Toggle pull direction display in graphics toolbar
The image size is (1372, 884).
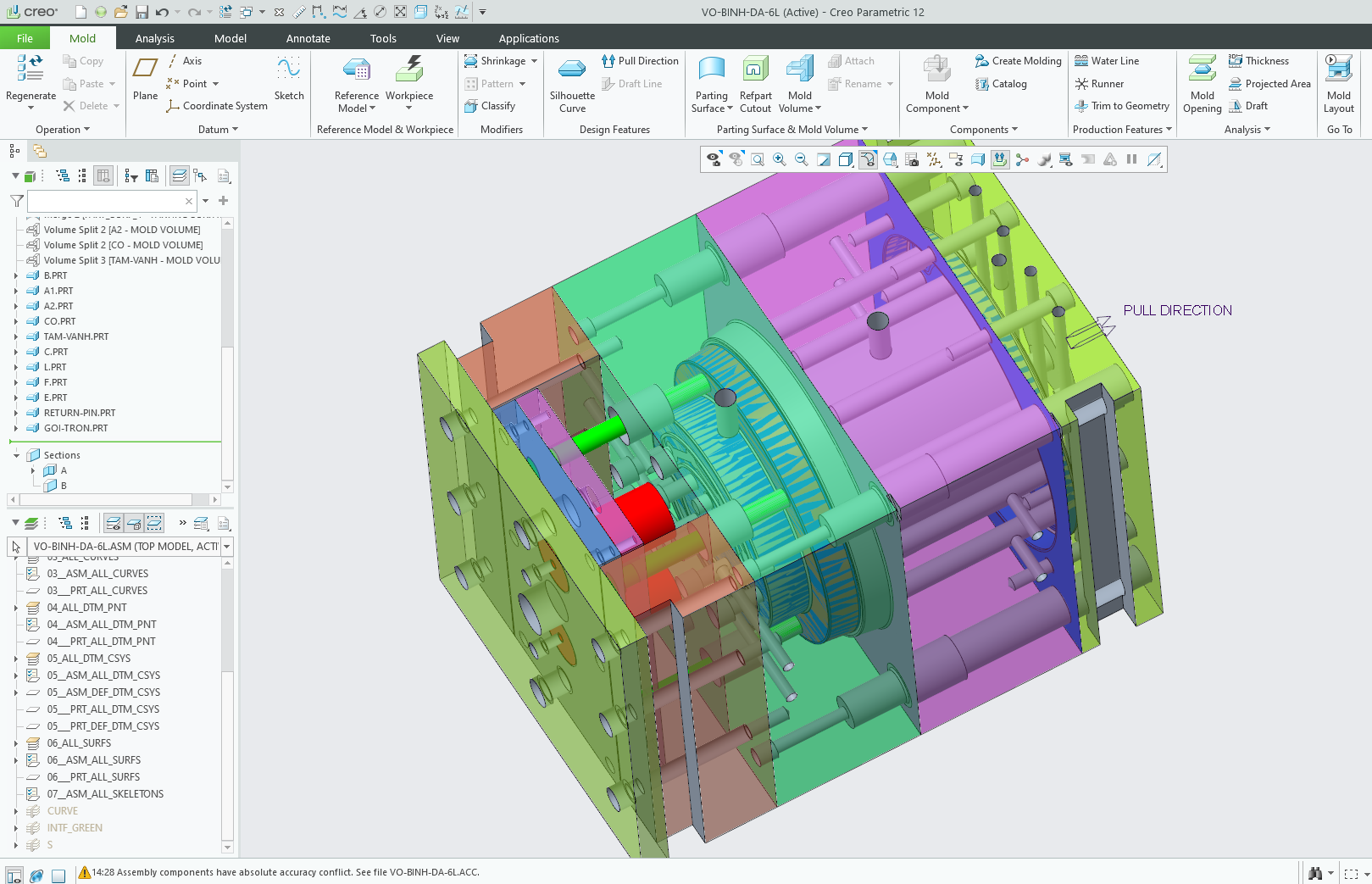pyautogui.click(x=1000, y=159)
